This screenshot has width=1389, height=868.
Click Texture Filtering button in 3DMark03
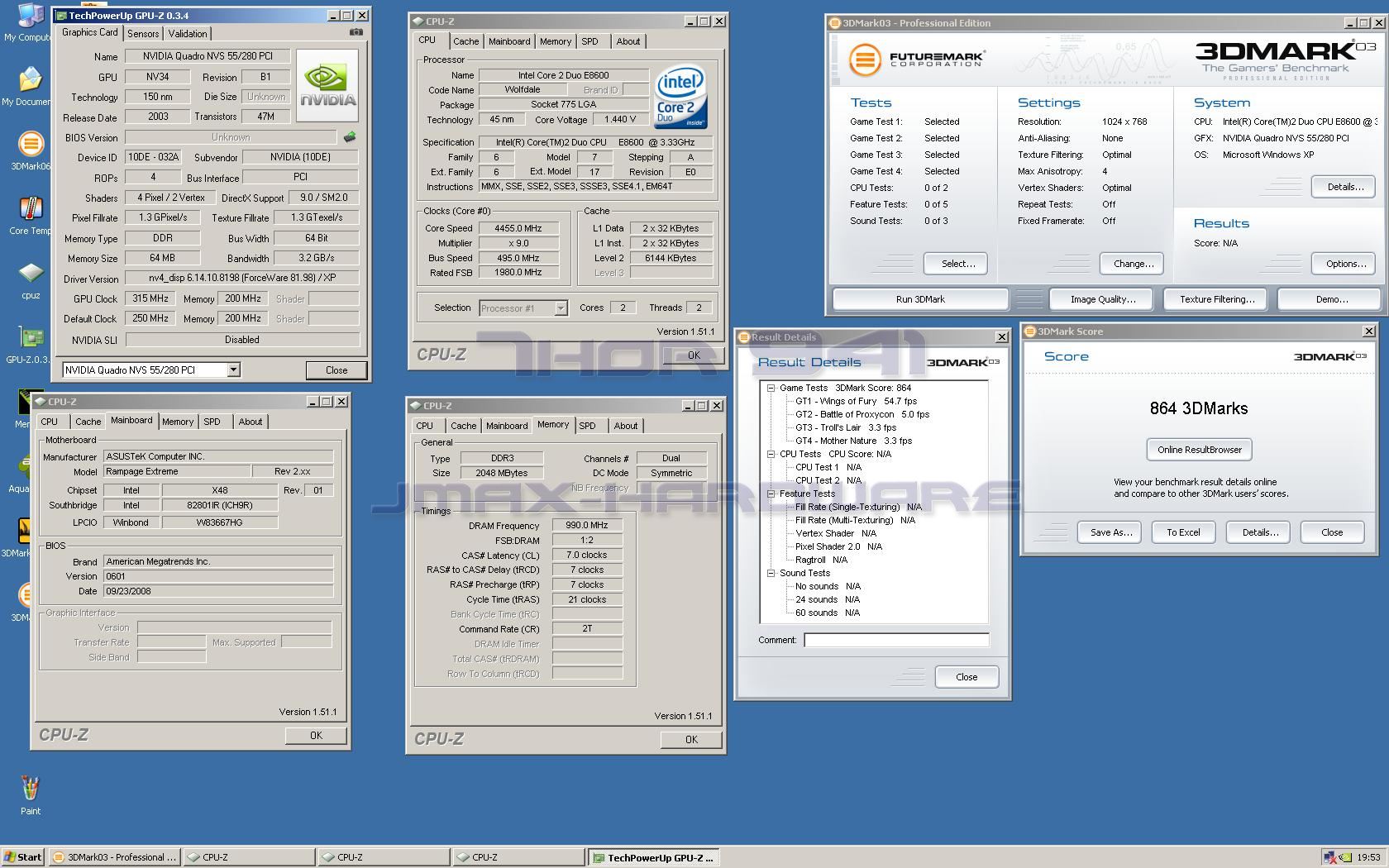[x=1217, y=299]
